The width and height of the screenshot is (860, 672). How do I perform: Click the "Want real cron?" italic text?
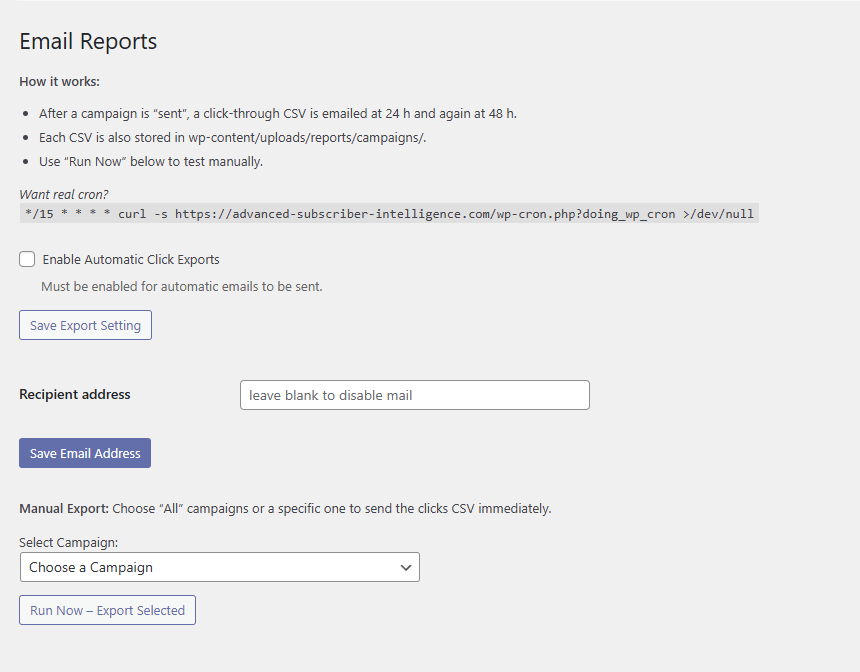click(64, 194)
